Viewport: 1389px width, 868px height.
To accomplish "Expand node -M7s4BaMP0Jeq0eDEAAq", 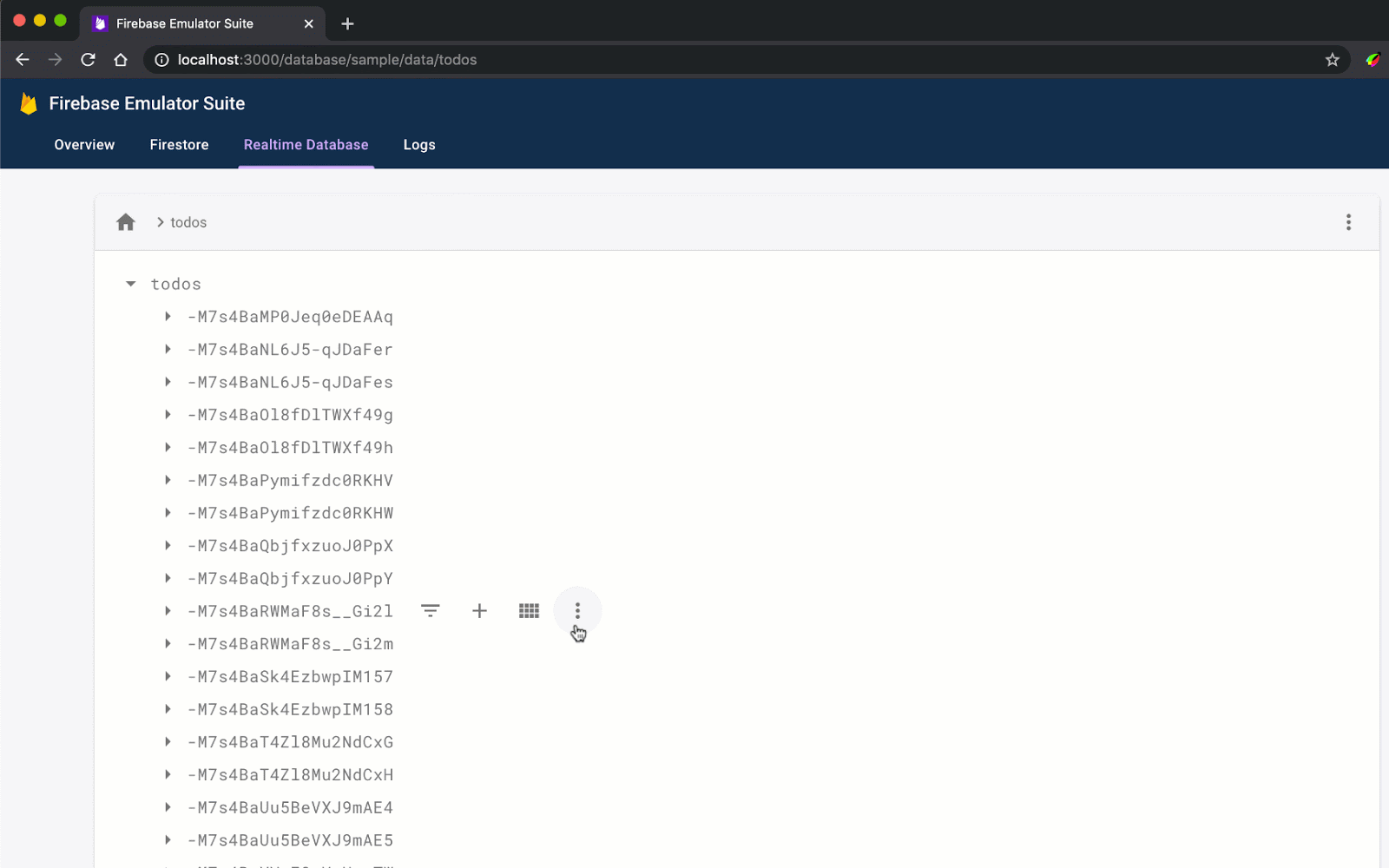I will click(168, 317).
